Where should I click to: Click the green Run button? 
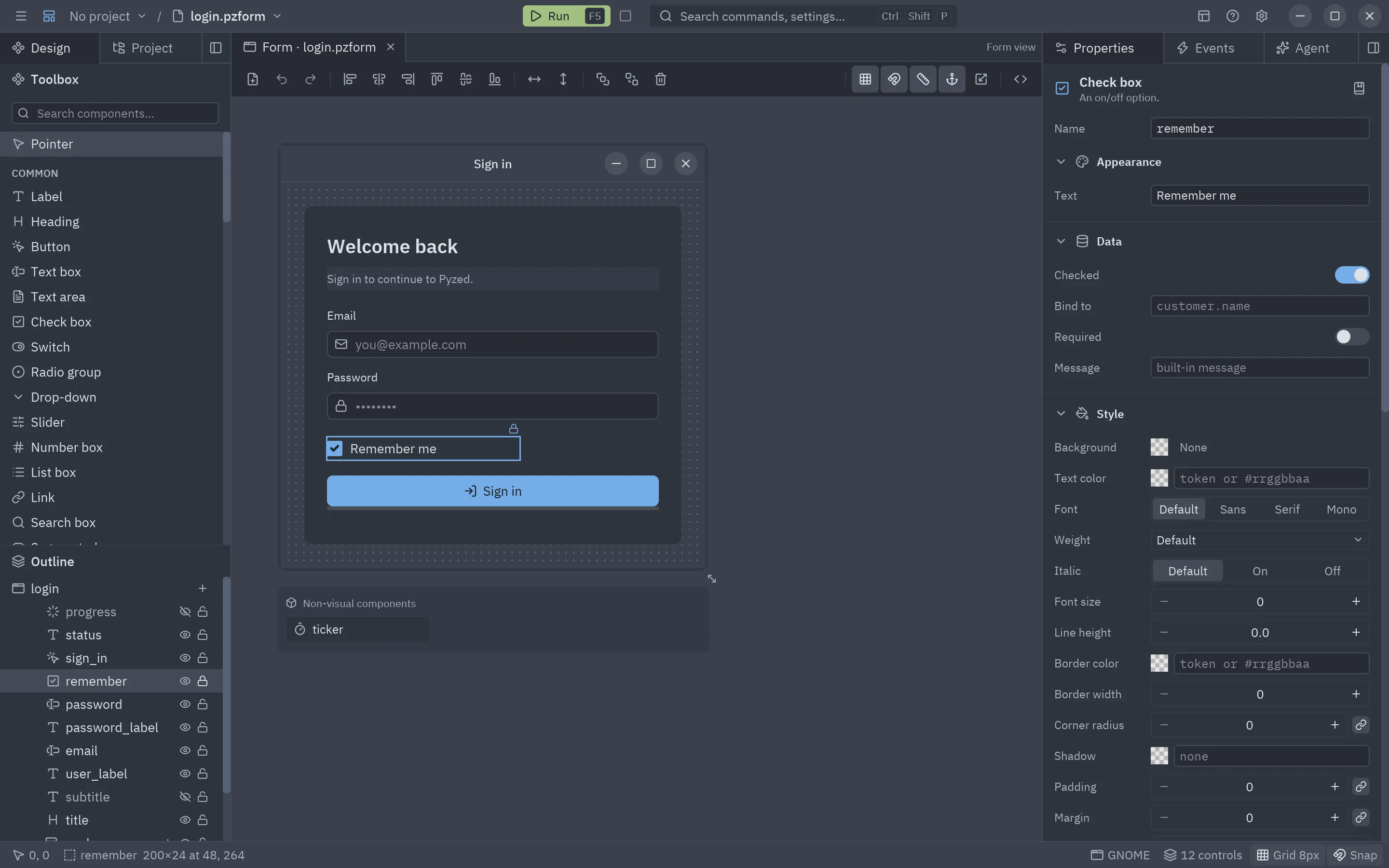tap(566, 16)
